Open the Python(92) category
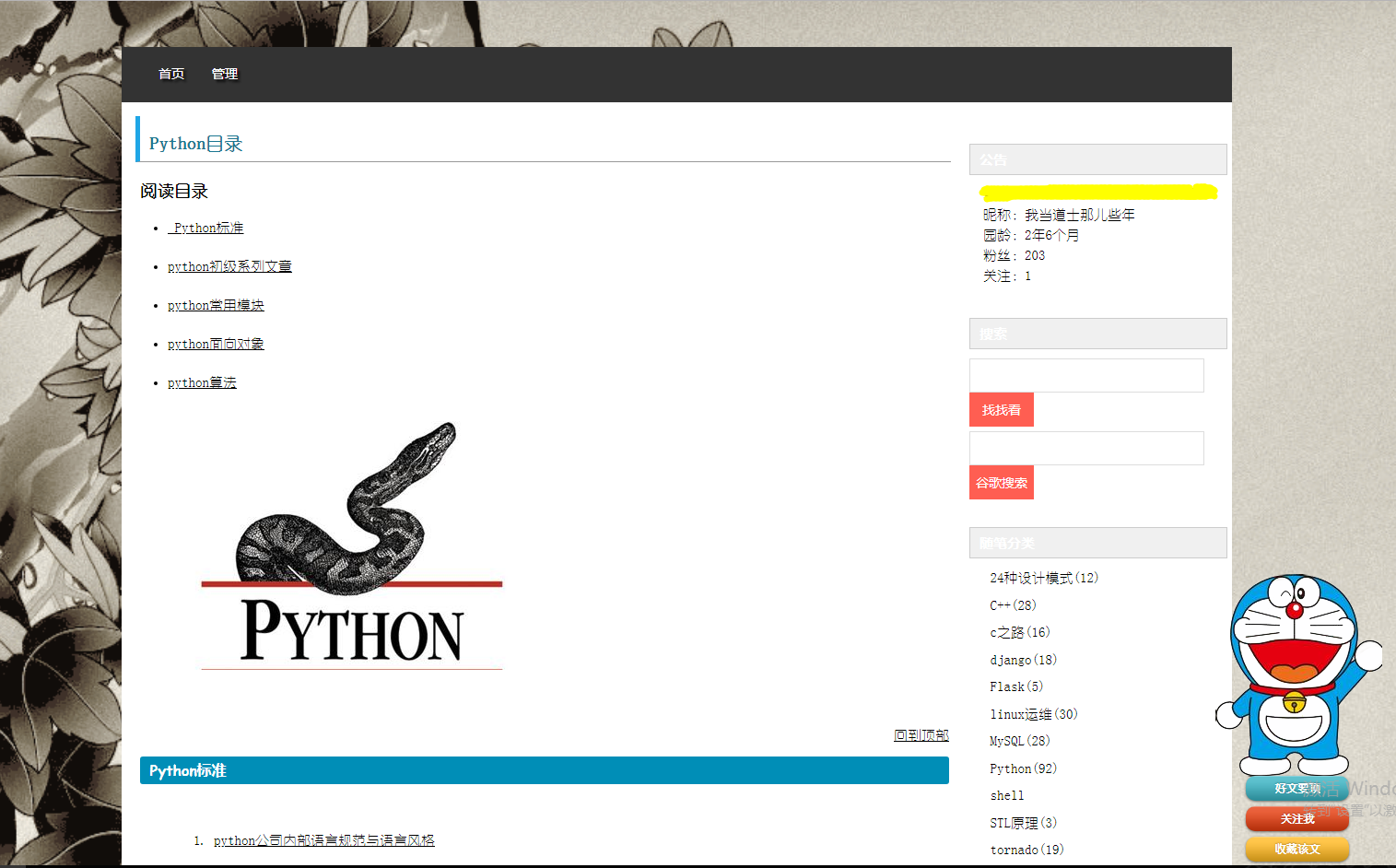The image size is (1396, 868). pos(1024,768)
